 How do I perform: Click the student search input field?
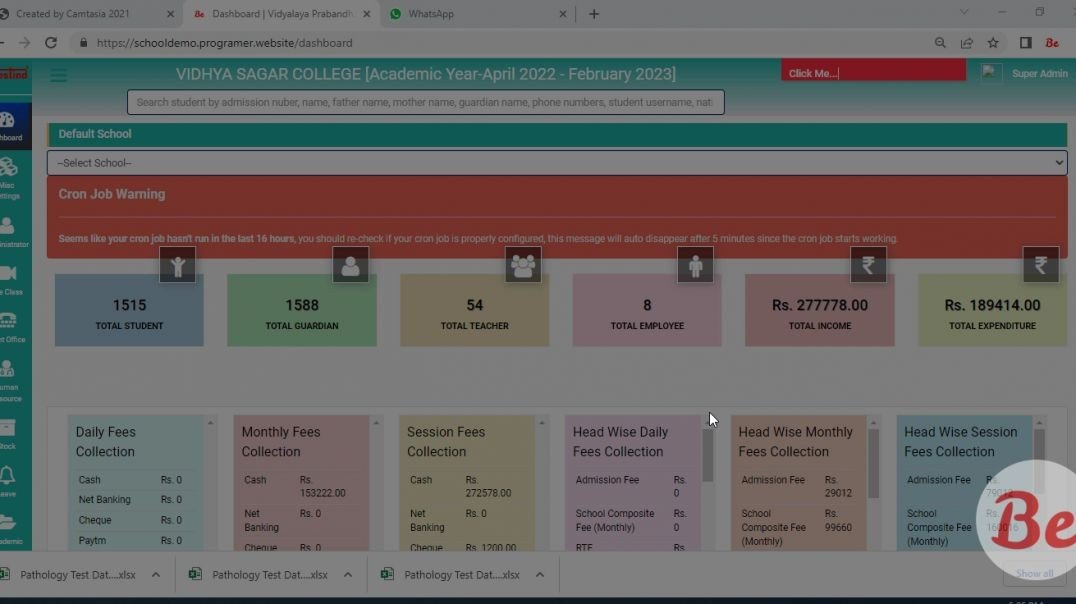425,101
